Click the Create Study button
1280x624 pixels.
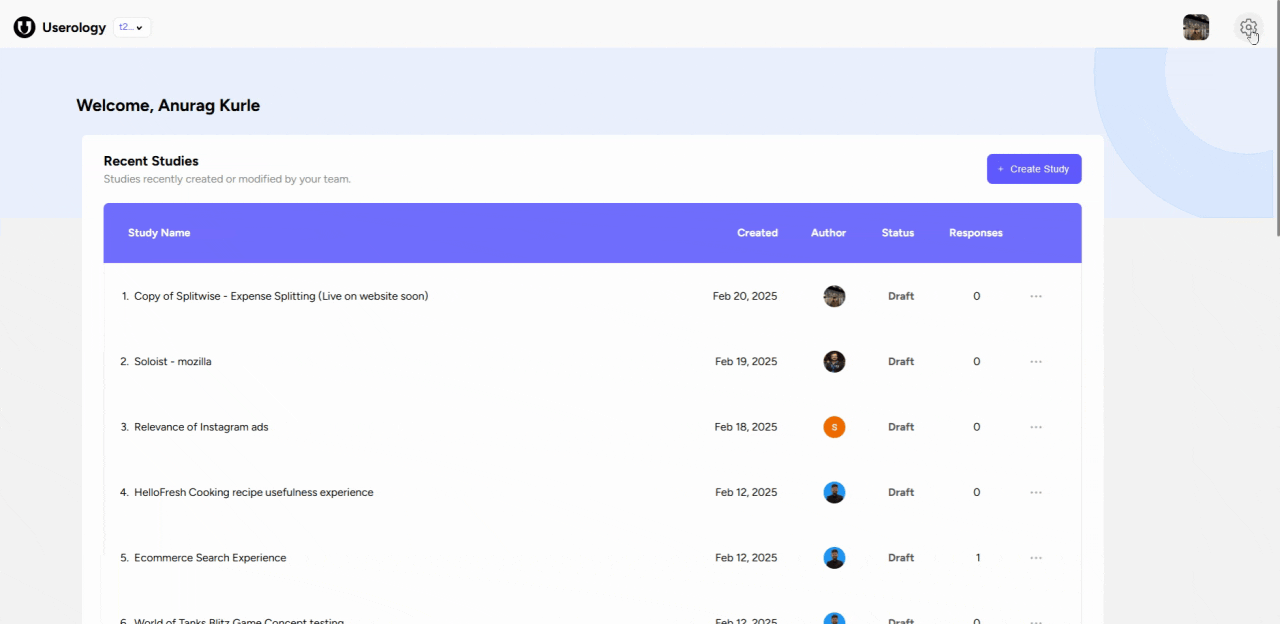coord(1034,168)
